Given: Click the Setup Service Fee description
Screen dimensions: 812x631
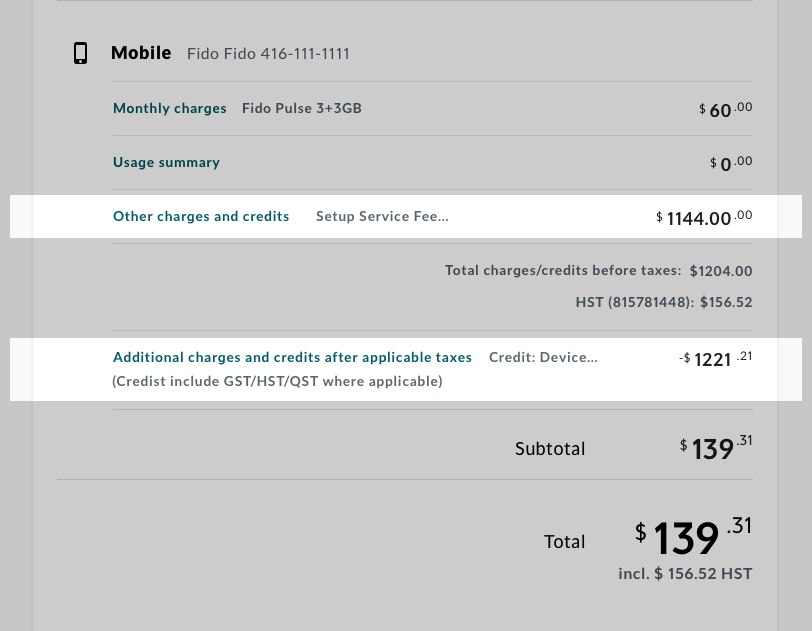Looking at the screenshot, I should pyautogui.click(x=382, y=216).
